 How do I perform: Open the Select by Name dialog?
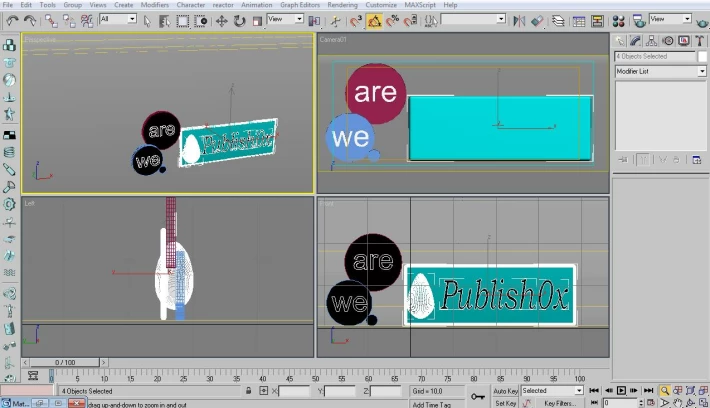pos(165,21)
